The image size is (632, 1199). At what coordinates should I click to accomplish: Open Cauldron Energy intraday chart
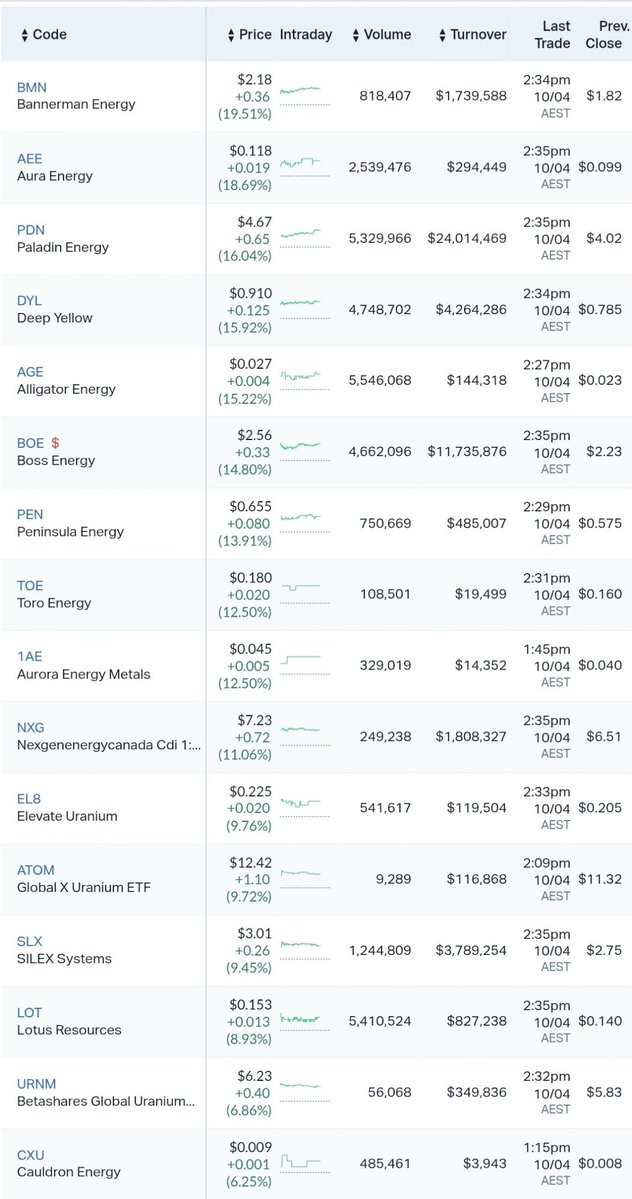pyautogui.click(x=300, y=1162)
